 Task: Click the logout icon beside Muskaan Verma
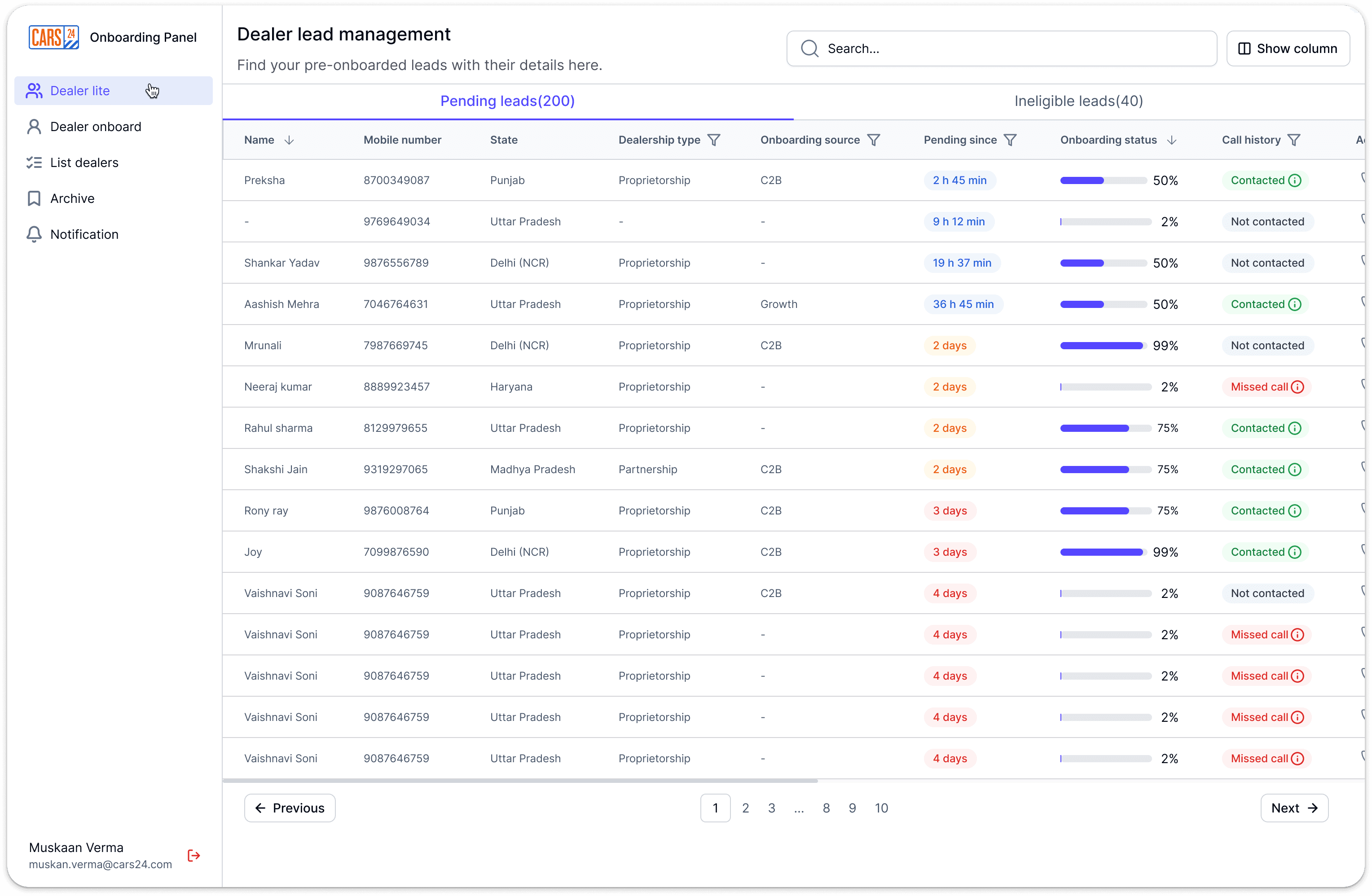[x=193, y=855]
